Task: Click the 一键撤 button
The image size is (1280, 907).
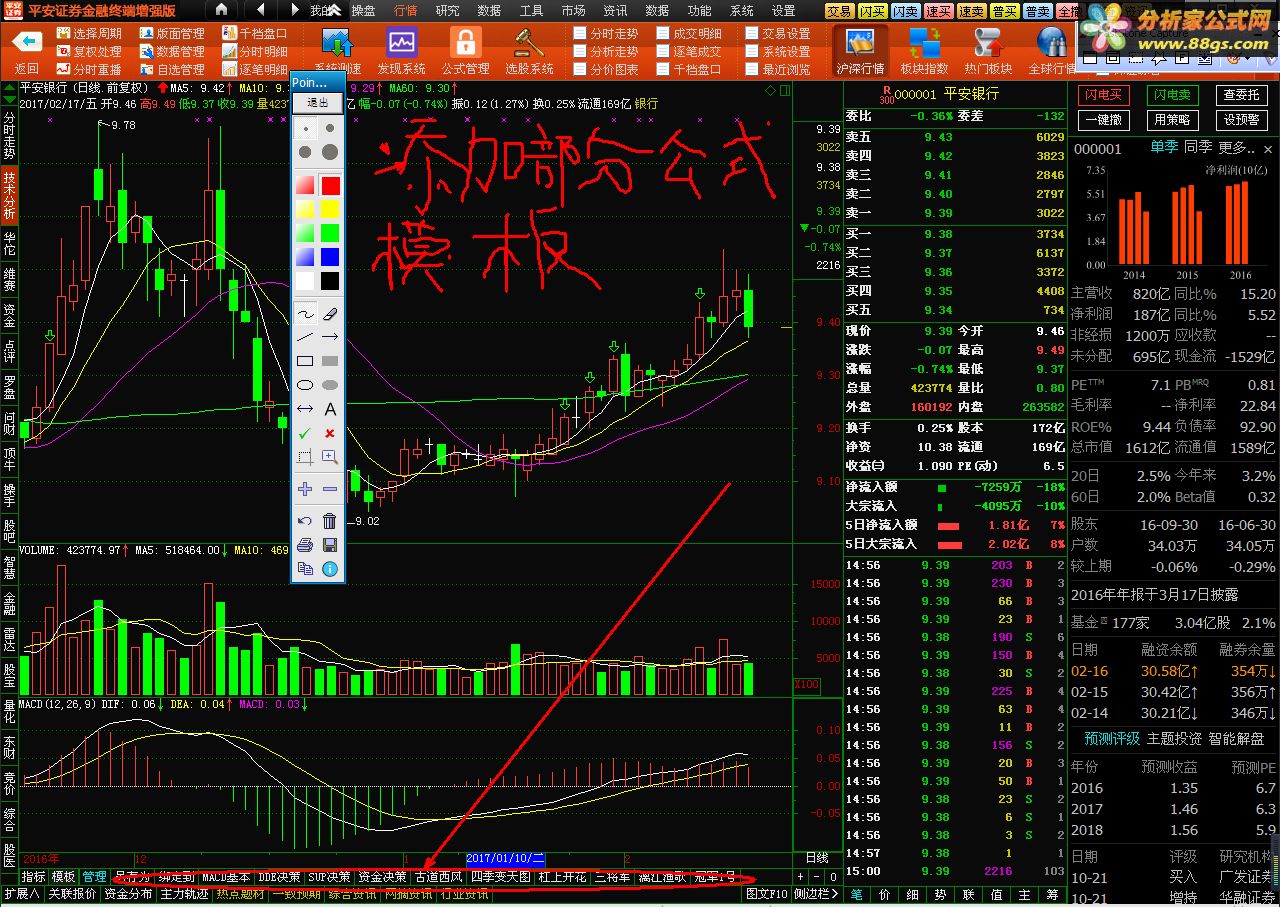Action: pos(1103,120)
